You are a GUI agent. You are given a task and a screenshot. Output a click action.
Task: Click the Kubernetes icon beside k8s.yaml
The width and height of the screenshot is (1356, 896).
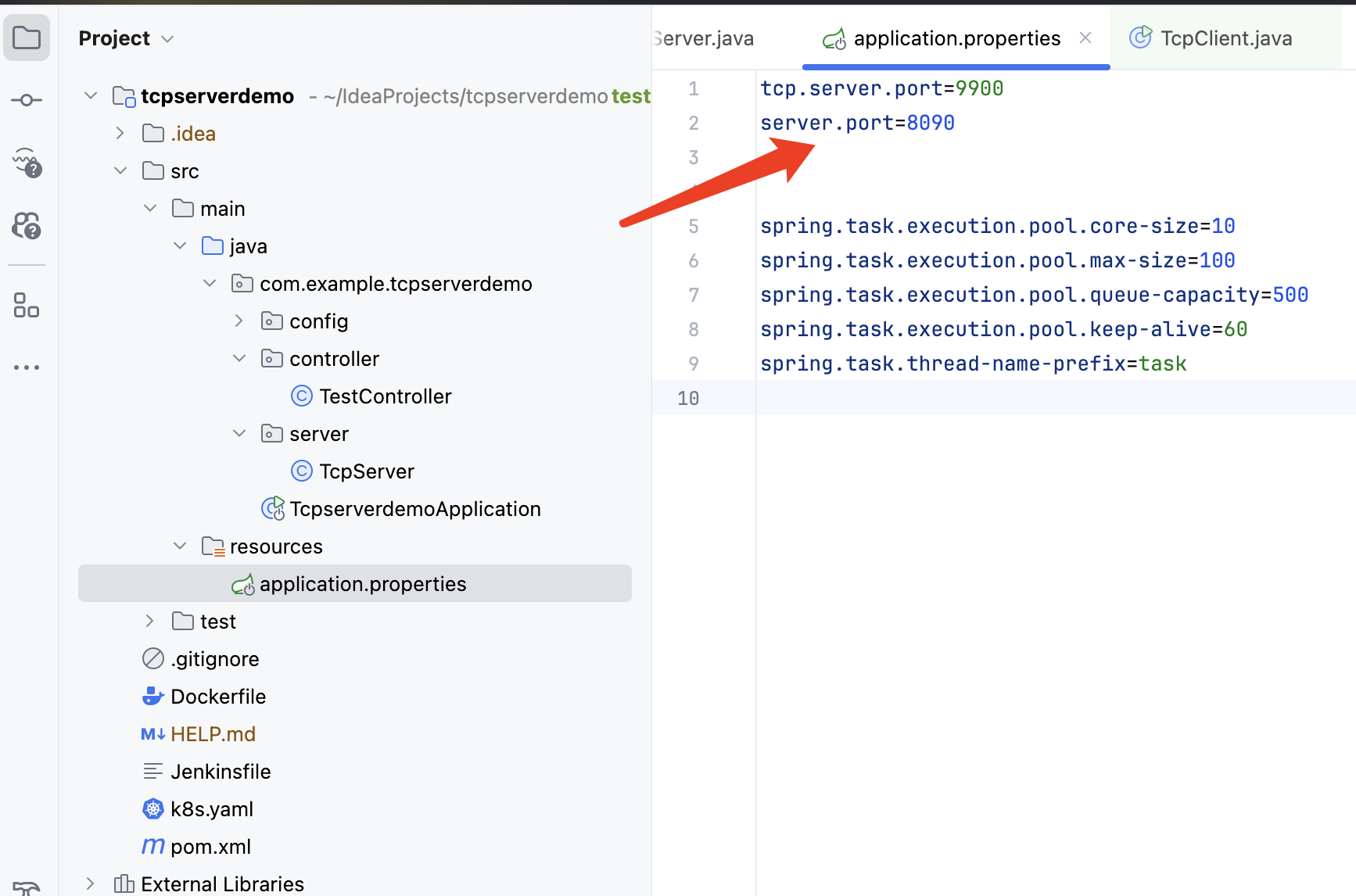pos(152,809)
